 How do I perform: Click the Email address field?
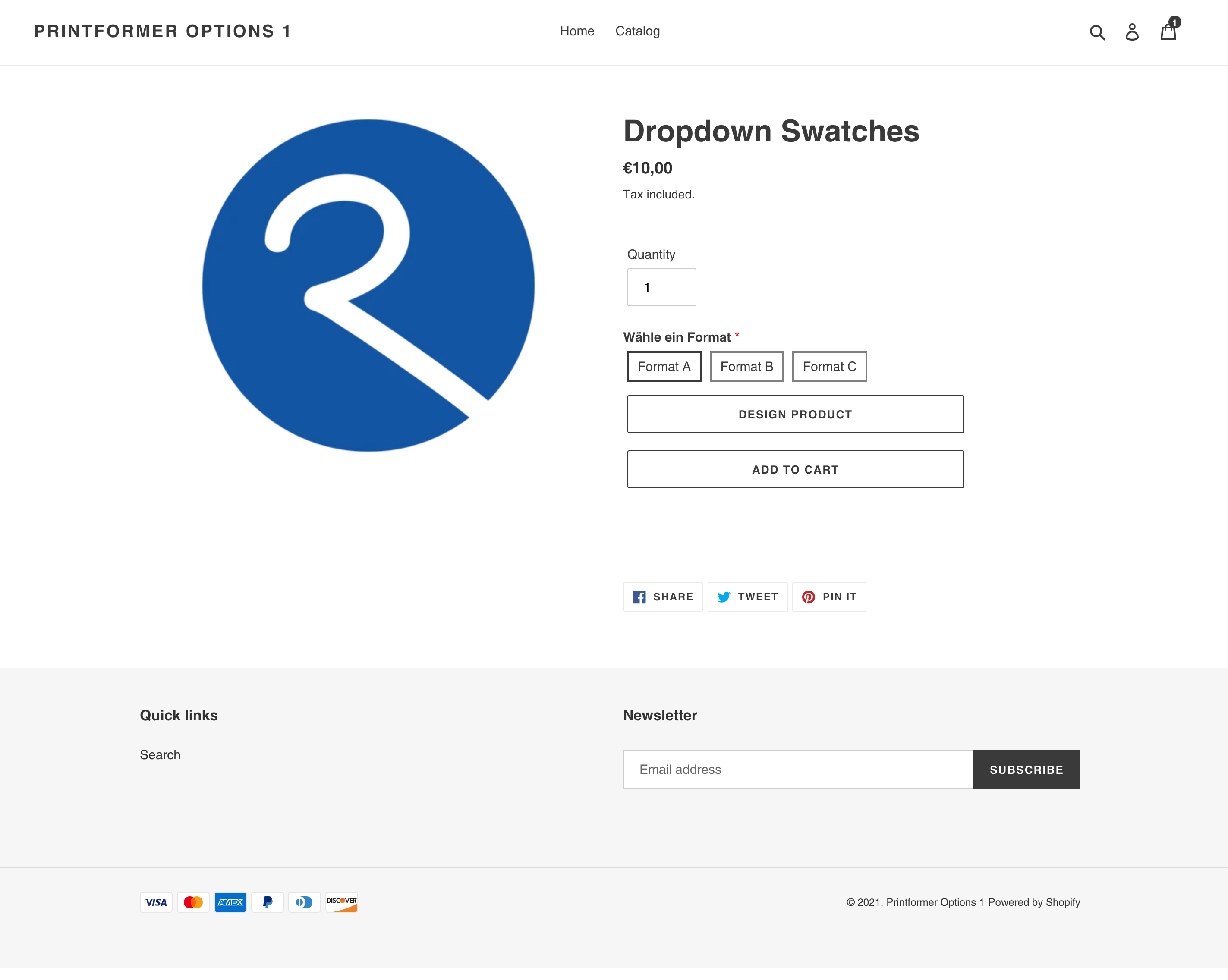pos(797,770)
